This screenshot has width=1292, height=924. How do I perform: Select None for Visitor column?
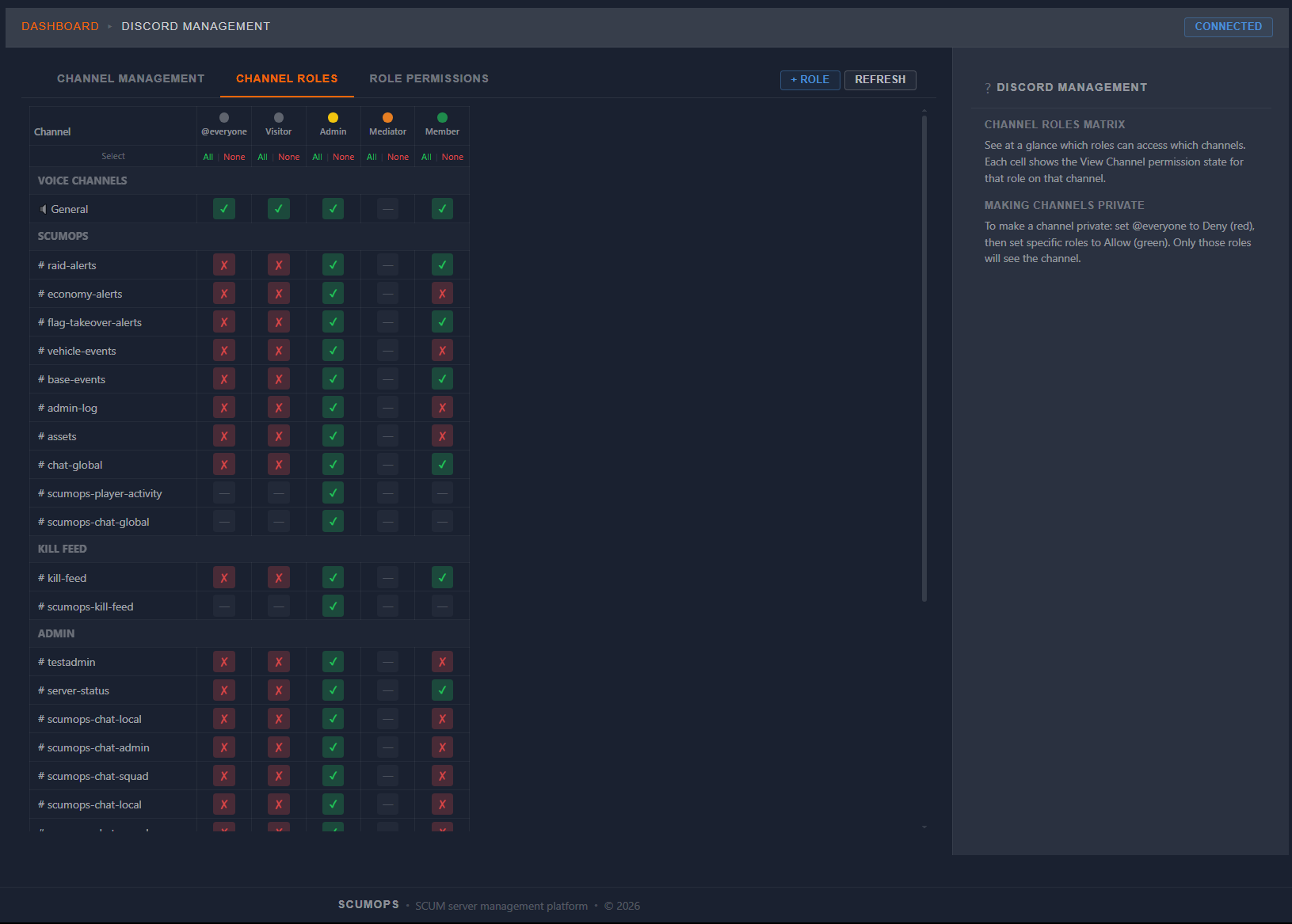[x=289, y=157]
